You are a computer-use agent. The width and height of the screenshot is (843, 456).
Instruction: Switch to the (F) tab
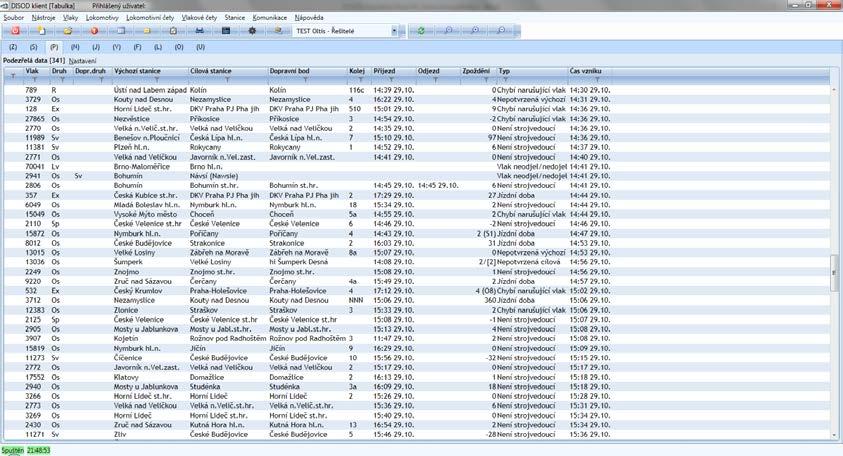[x=137, y=47]
